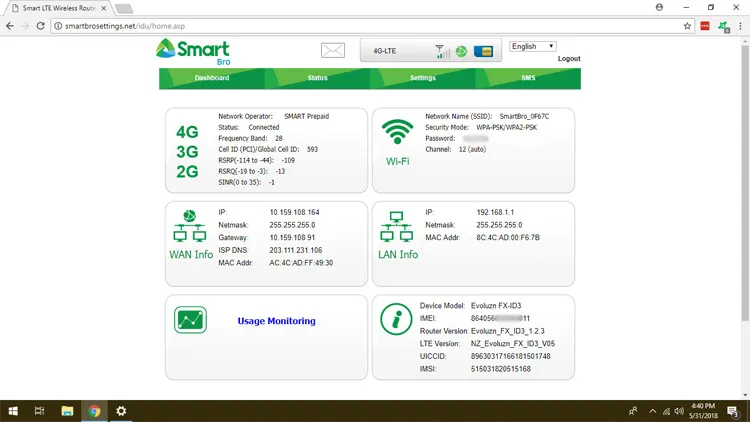Show hidden tray icons chevron
The width and height of the screenshot is (750, 422).
pyautogui.click(x=652, y=411)
